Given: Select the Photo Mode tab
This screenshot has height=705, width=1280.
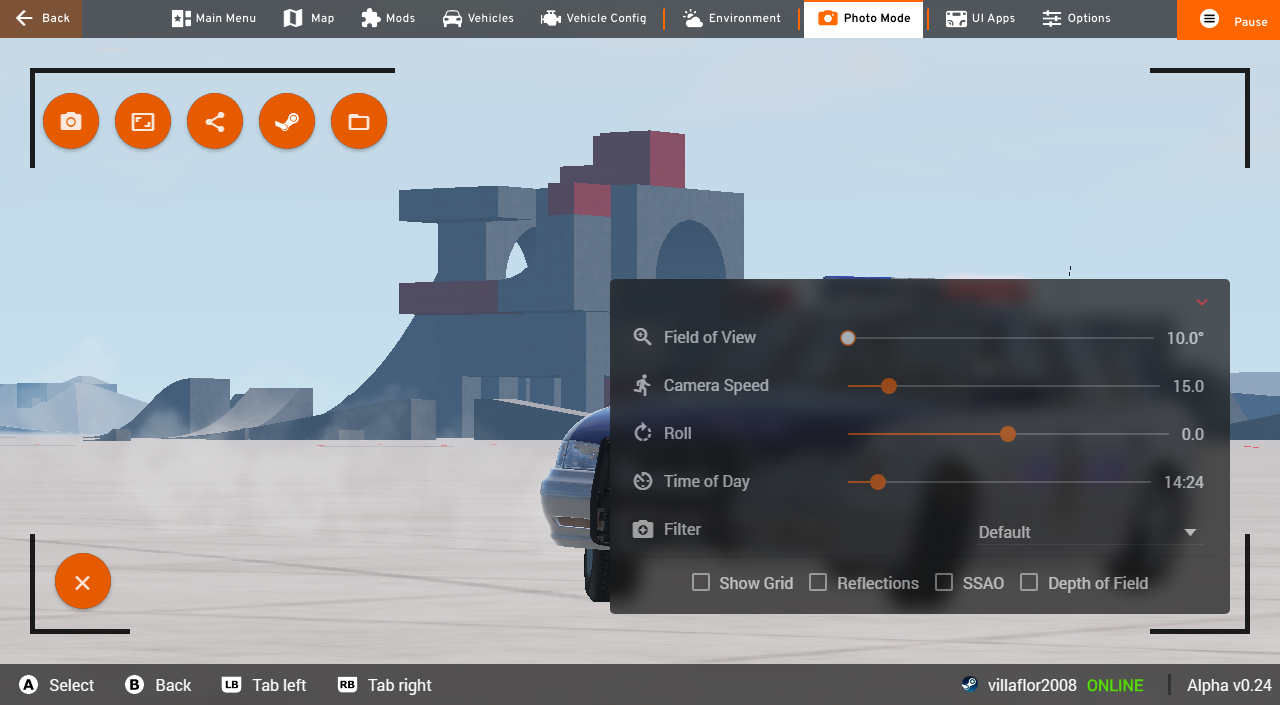Looking at the screenshot, I should tap(863, 18).
